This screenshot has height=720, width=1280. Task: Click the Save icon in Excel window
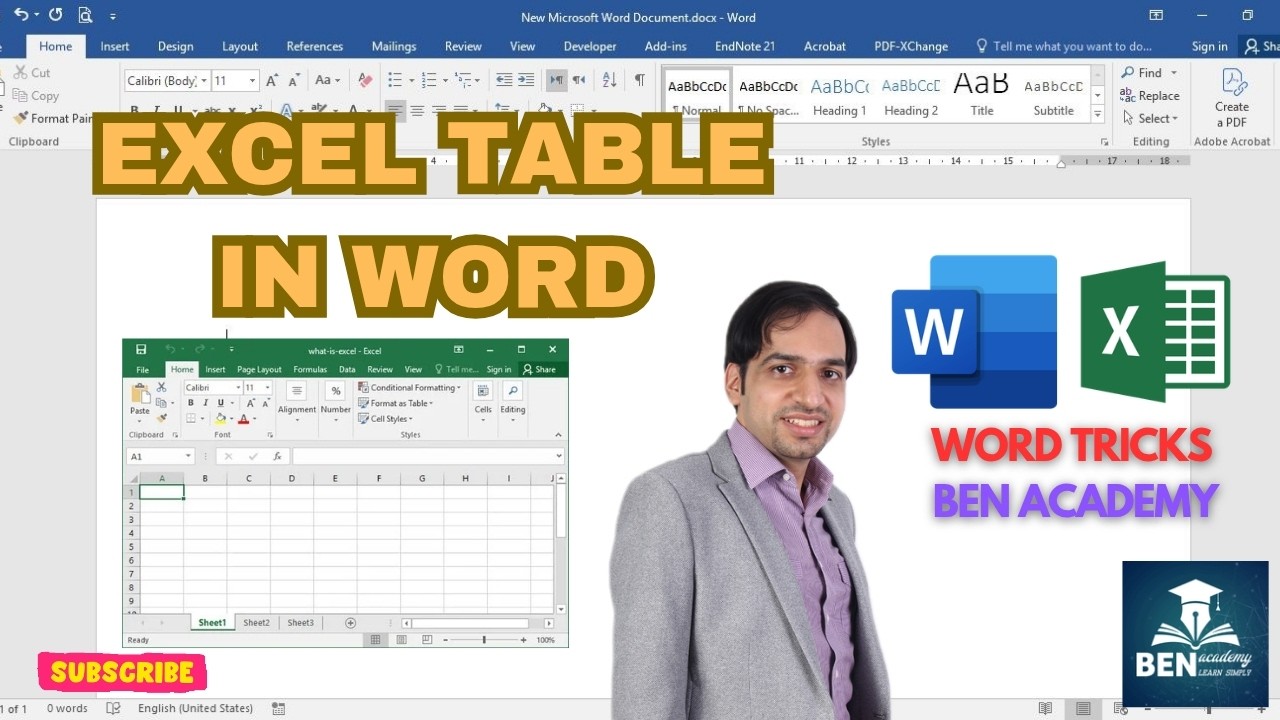coord(141,350)
